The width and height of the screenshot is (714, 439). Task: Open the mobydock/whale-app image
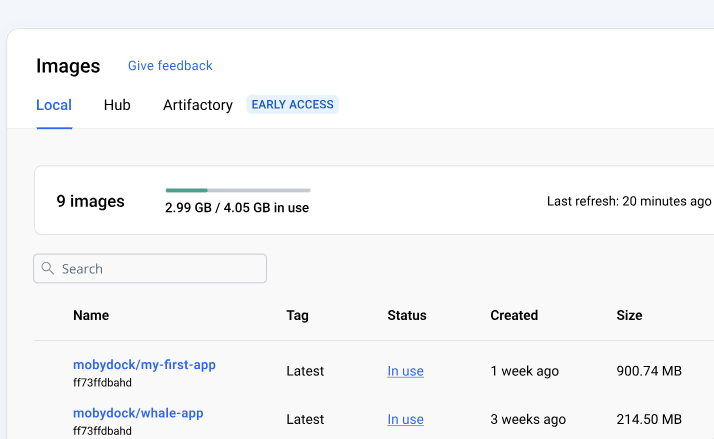[x=138, y=413]
